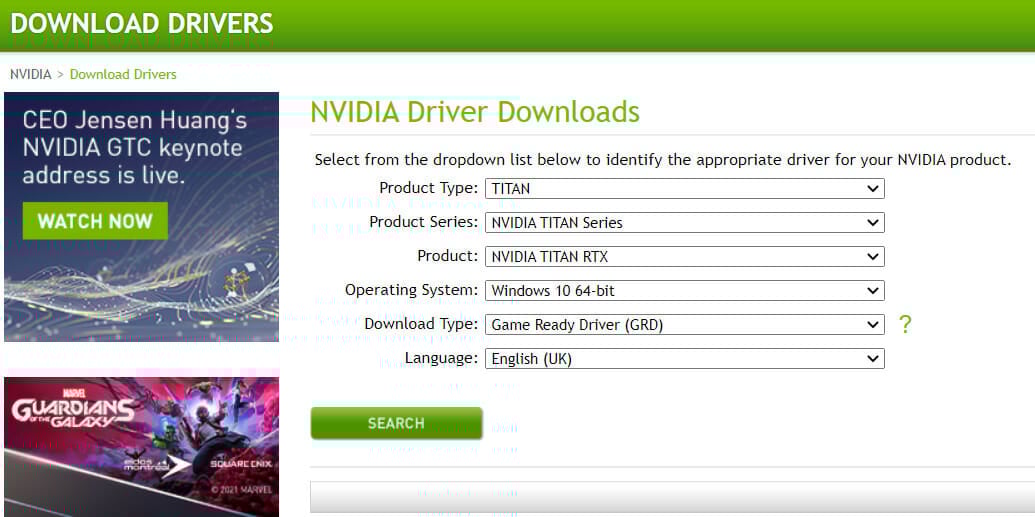Open the Guardians of the Galaxy banner
The height and width of the screenshot is (517, 1035).
pyautogui.click(x=141, y=447)
